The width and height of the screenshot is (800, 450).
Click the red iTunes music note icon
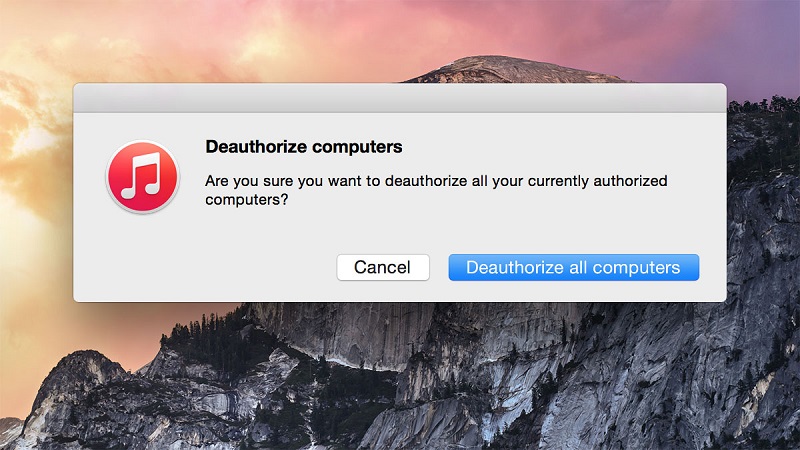(143, 177)
